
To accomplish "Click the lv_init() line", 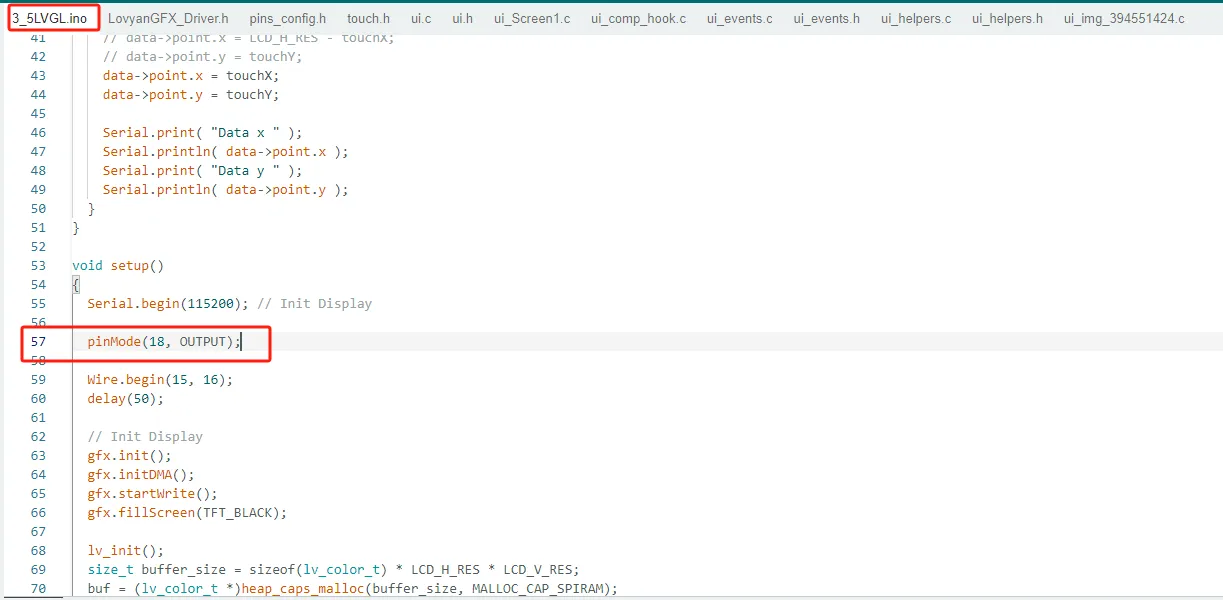I will click(x=125, y=551).
